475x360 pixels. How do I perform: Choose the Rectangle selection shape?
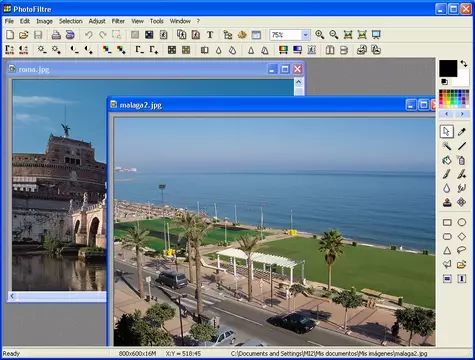pyautogui.click(x=447, y=222)
